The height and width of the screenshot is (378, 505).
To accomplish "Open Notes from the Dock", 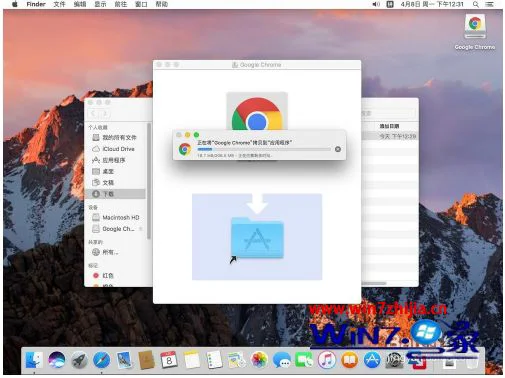I will (x=192, y=360).
